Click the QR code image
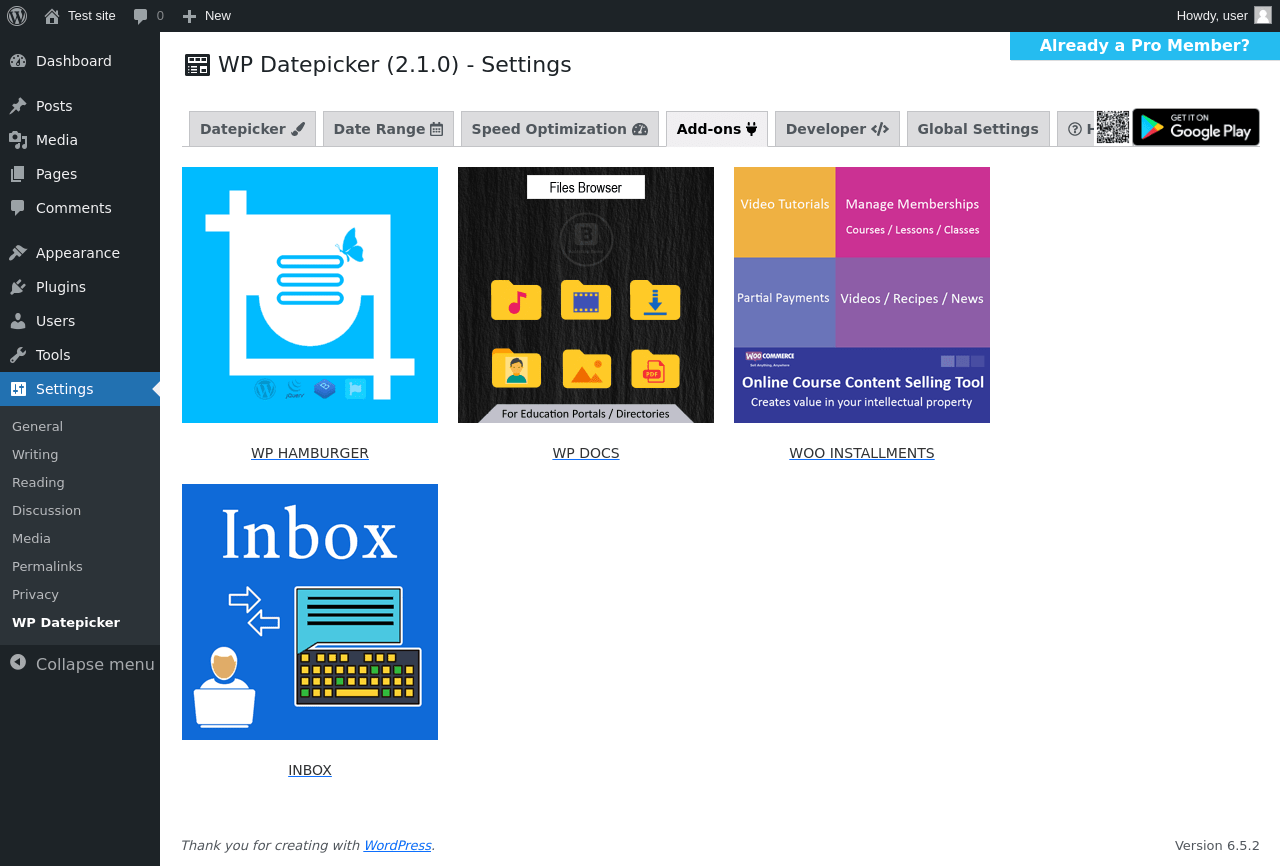Image resolution: width=1280 pixels, height=866 pixels. pyautogui.click(x=1113, y=127)
